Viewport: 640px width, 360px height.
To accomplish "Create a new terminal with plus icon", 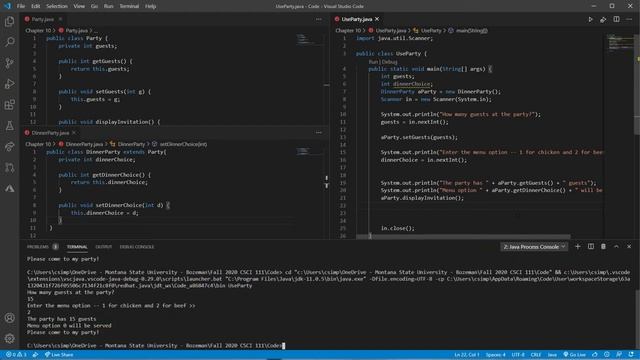I will click(x=578, y=247).
